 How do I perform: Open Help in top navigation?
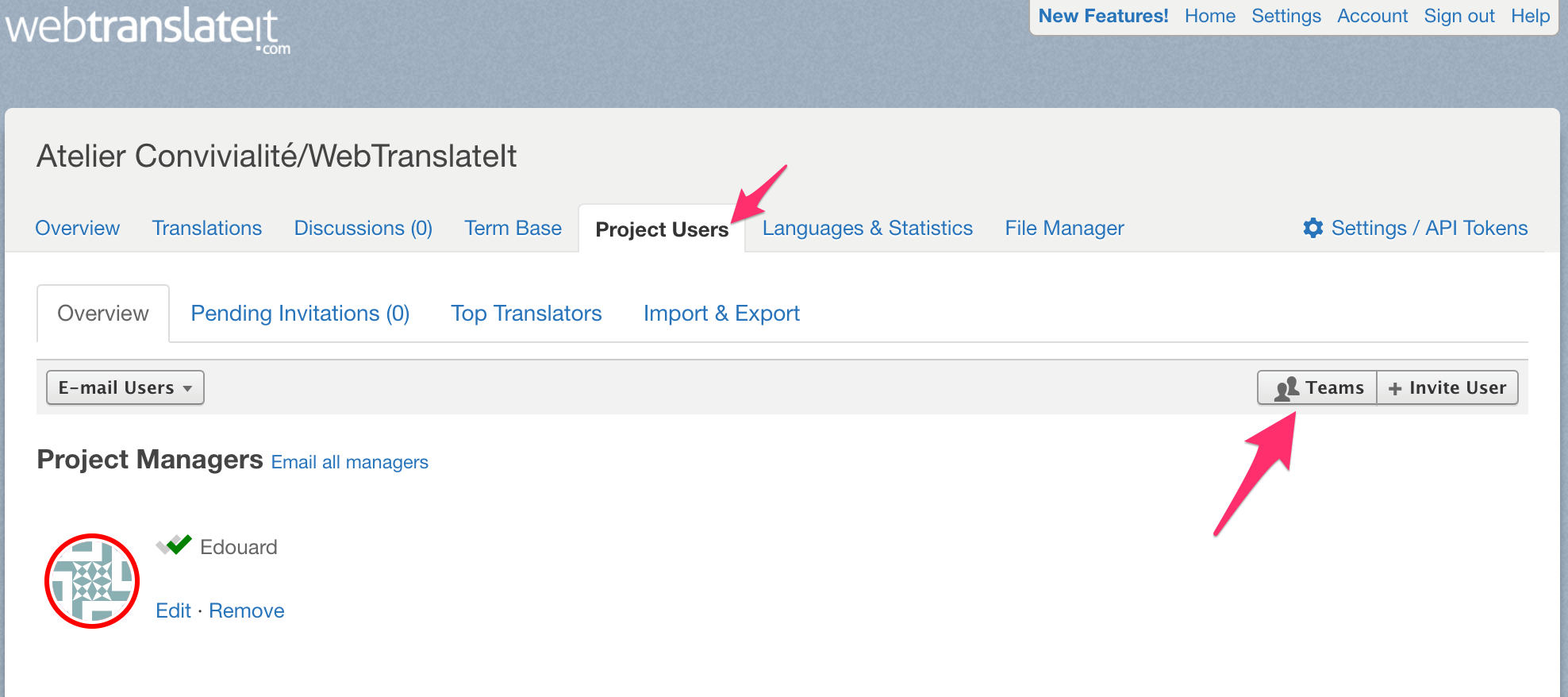click(x=1530, y=16)
